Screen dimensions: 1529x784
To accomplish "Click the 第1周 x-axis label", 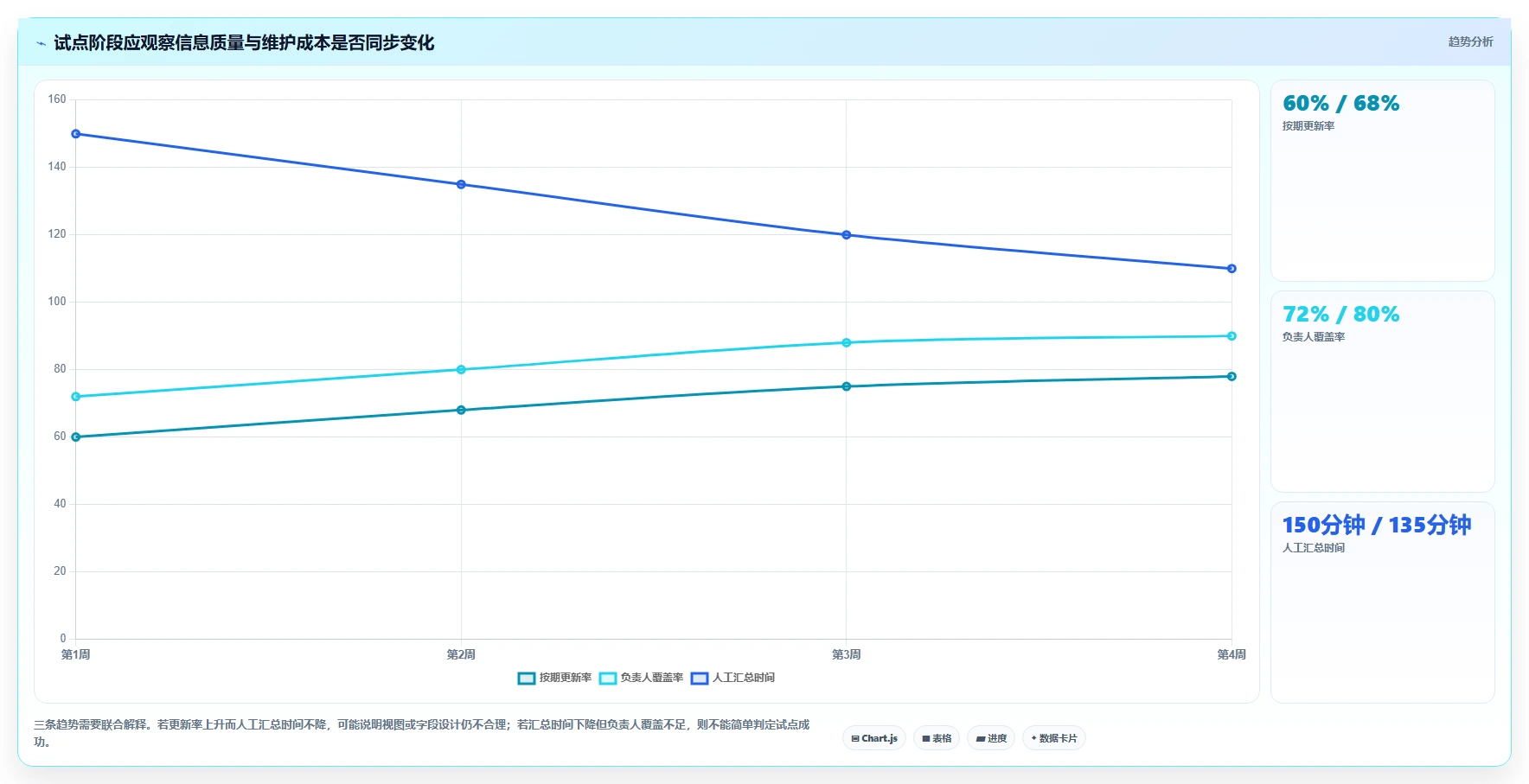I will point(76,654).
